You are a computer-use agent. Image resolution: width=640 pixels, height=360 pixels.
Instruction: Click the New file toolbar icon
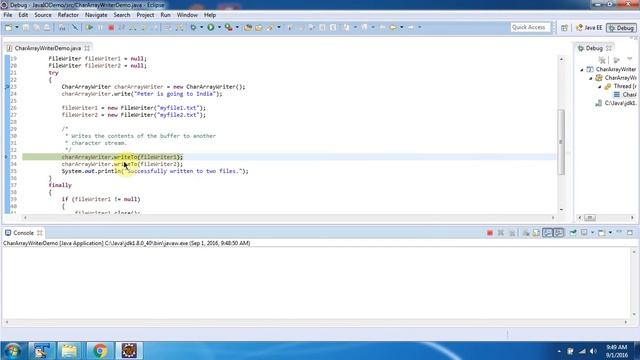pyautogui.click(x=8, y=27)
